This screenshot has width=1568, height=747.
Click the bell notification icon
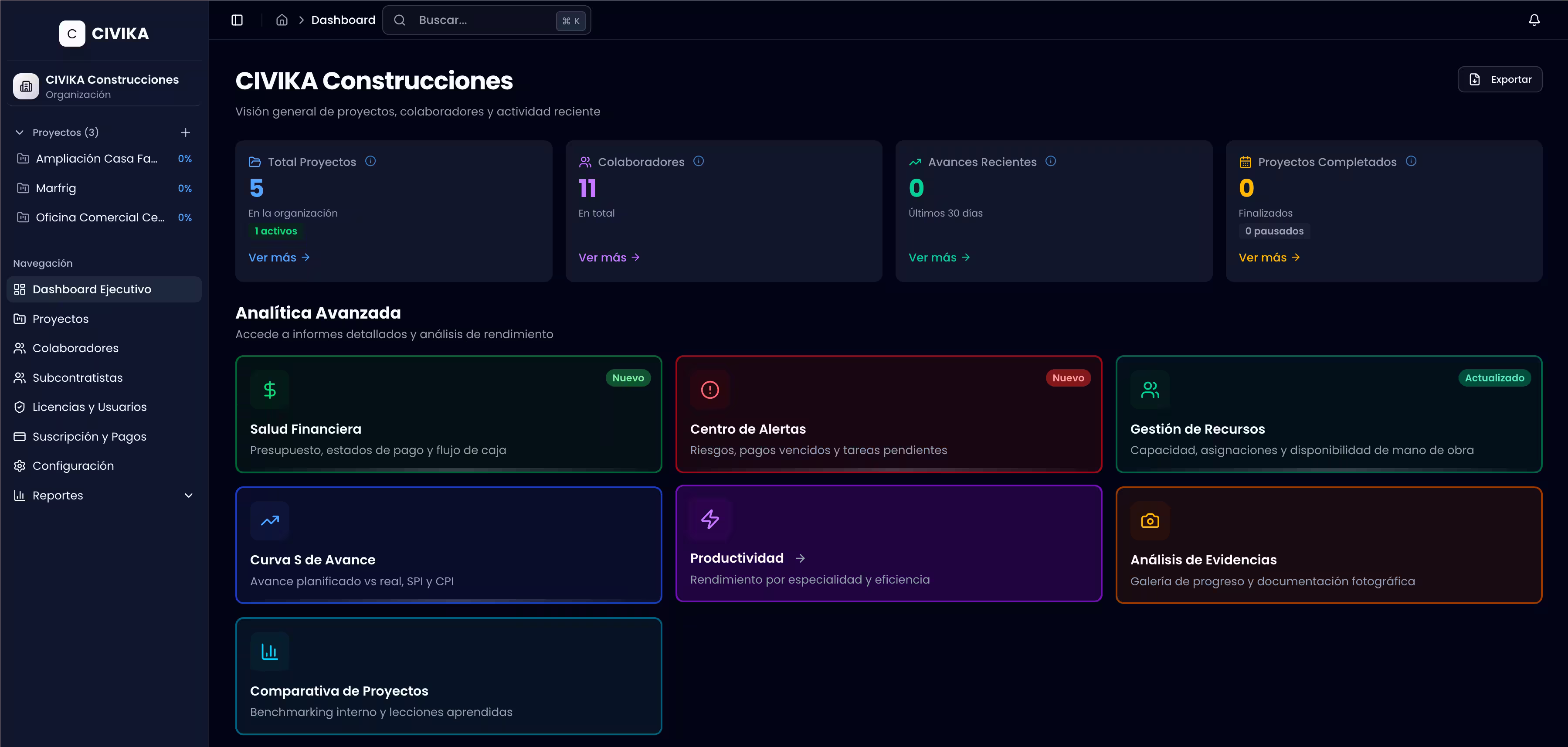click(x=1533, y=20)
